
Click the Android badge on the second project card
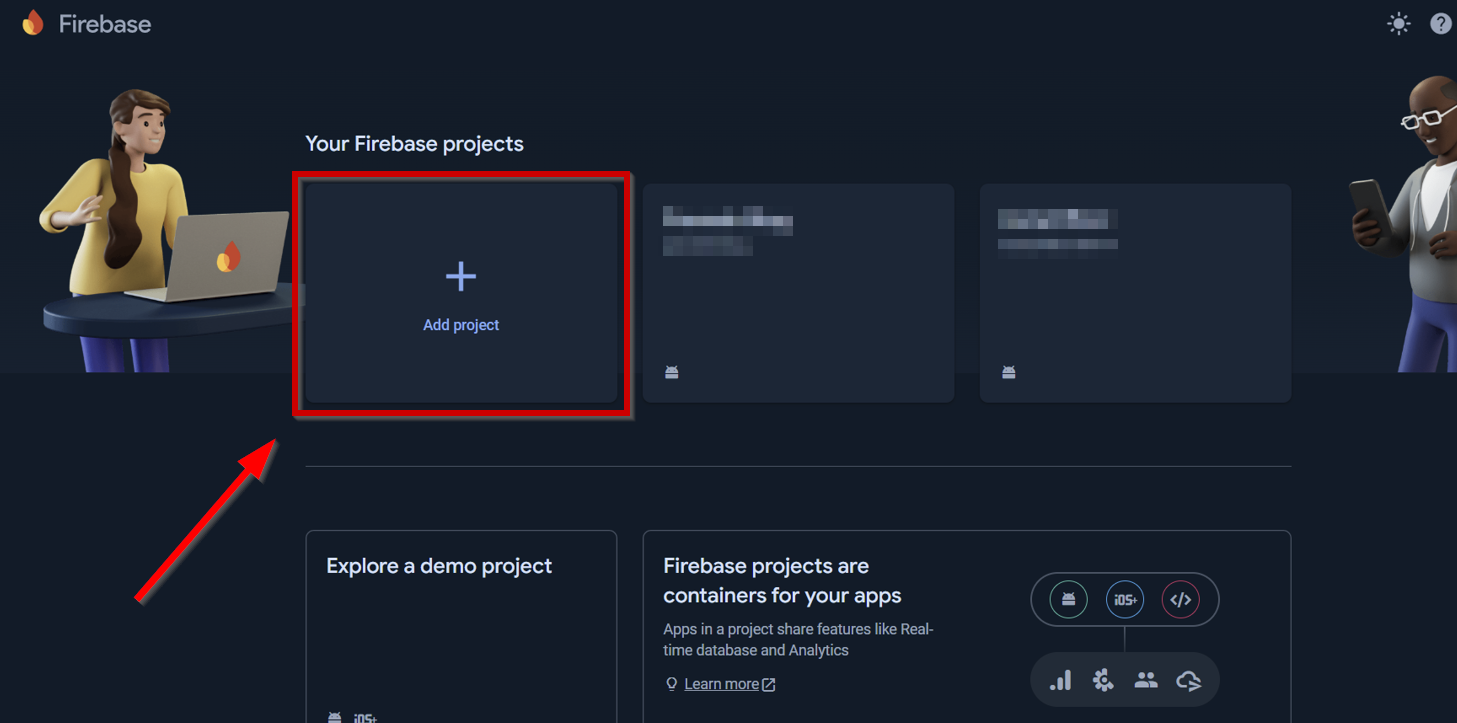tap(671, 371)
